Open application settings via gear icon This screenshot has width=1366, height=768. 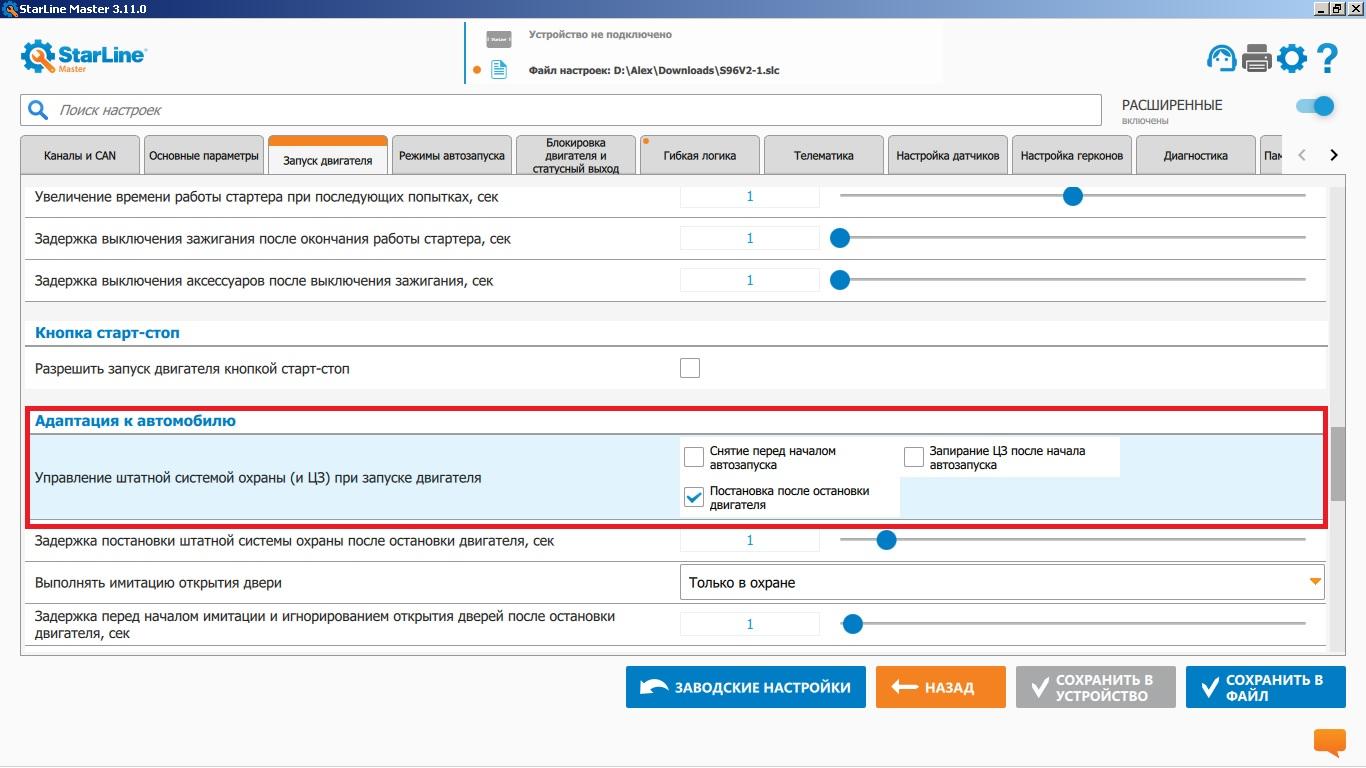click(x=1292, y=58)
